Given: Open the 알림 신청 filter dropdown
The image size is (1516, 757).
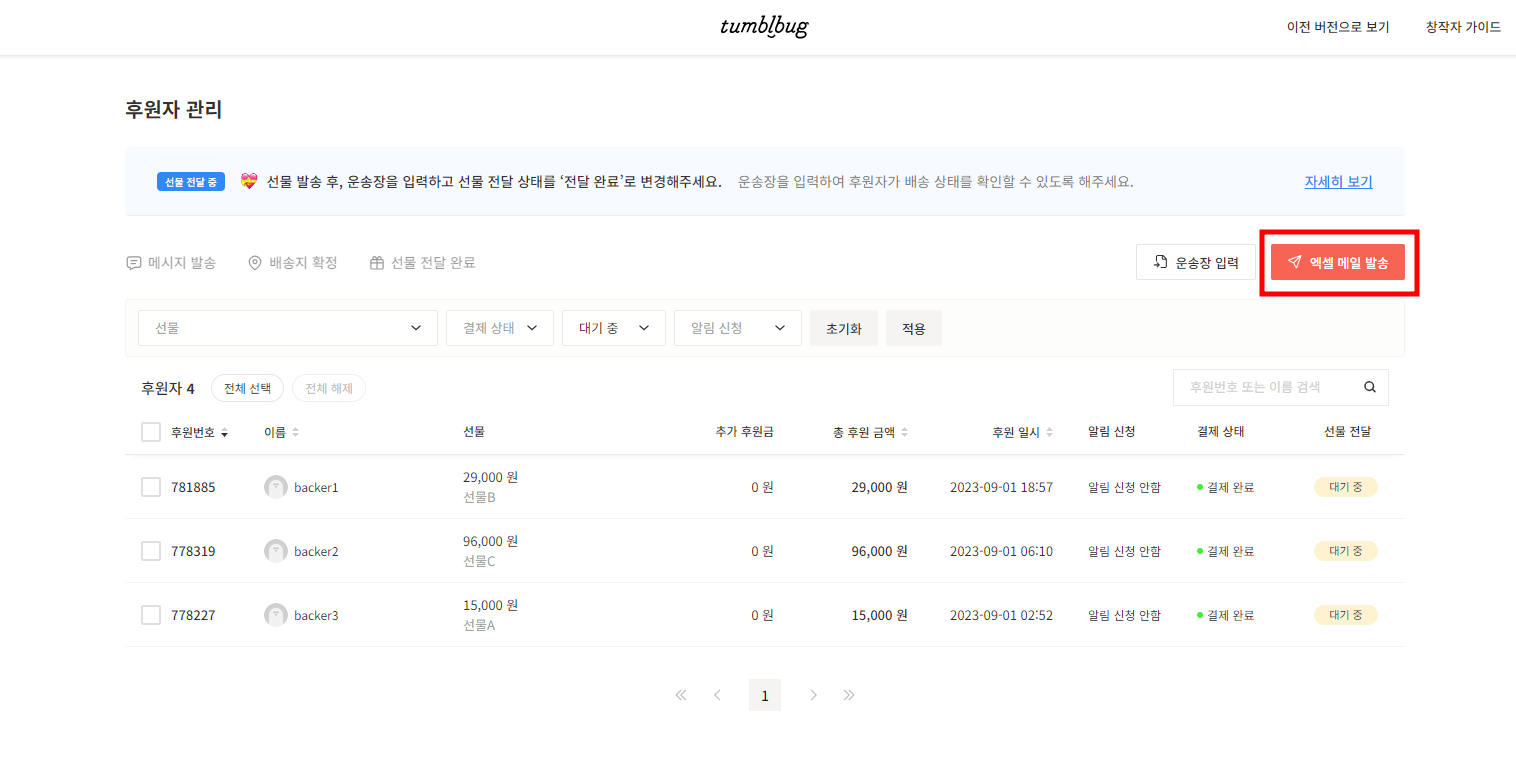Looking at the screenshot, I should coord(738,328).
